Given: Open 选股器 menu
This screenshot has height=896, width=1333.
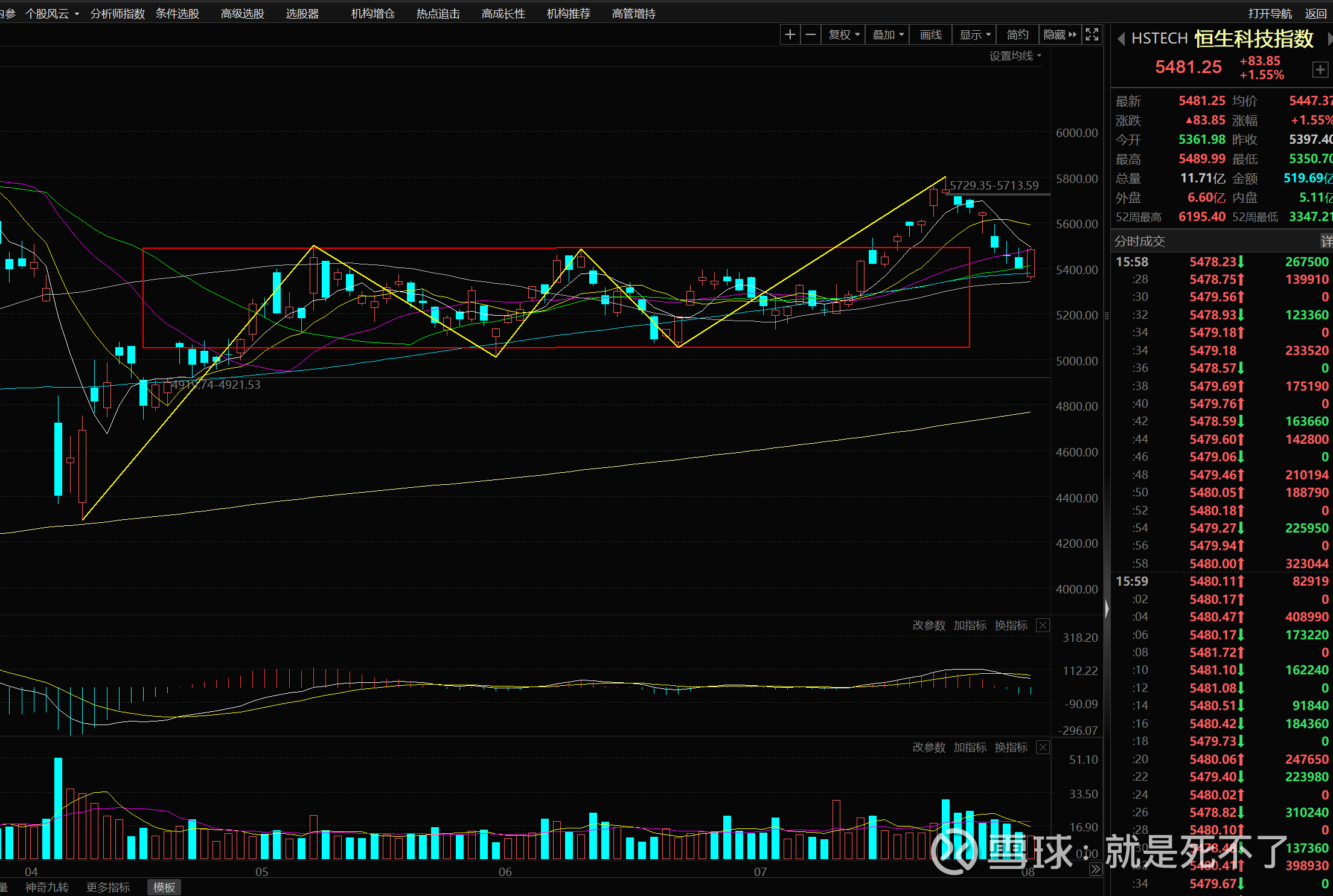Looking at the screenshot, I should 302,13.
